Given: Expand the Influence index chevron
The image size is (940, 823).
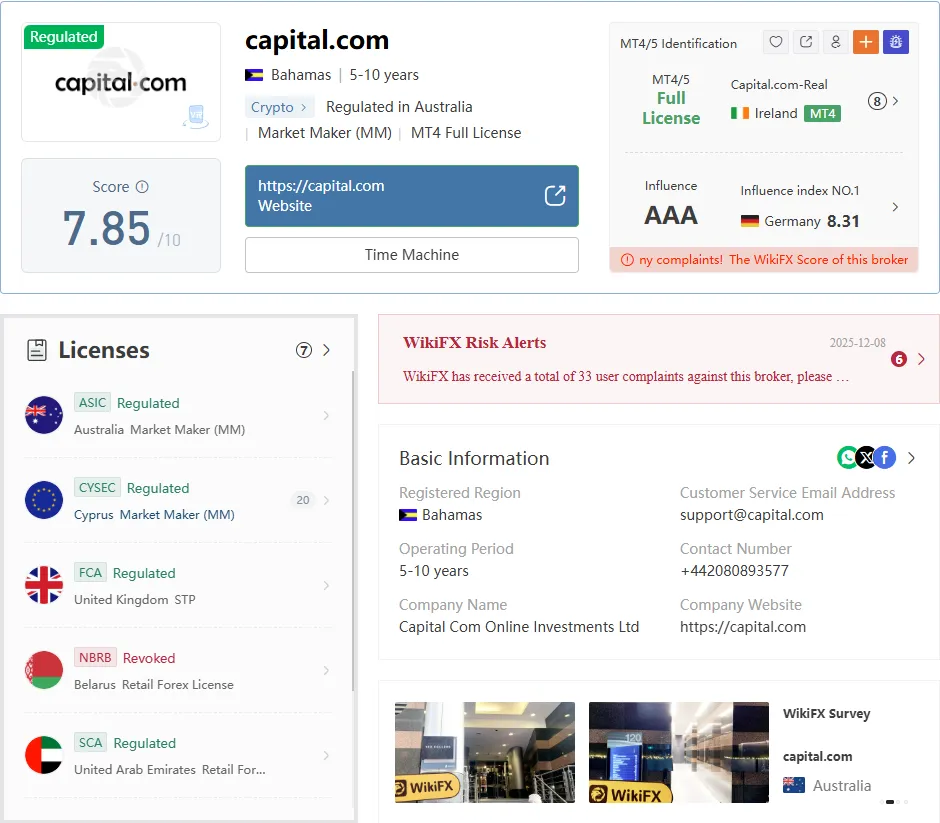Looking at the screenshot, I should 895,207.
